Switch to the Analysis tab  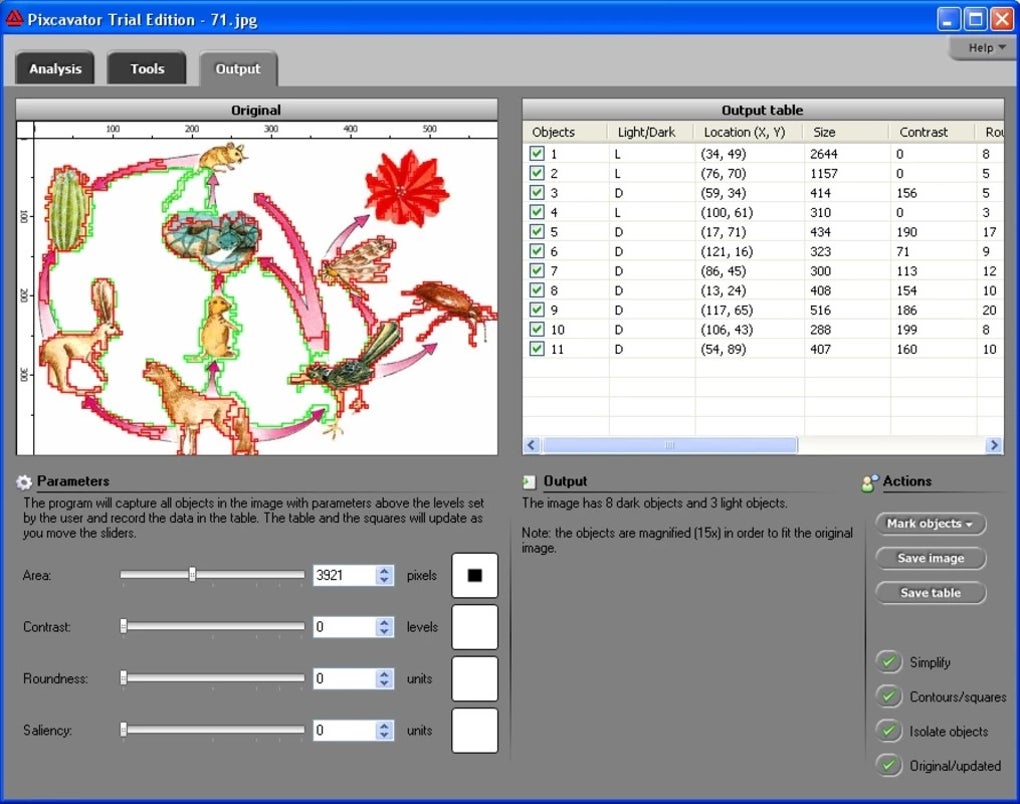(x=55, y=68)
